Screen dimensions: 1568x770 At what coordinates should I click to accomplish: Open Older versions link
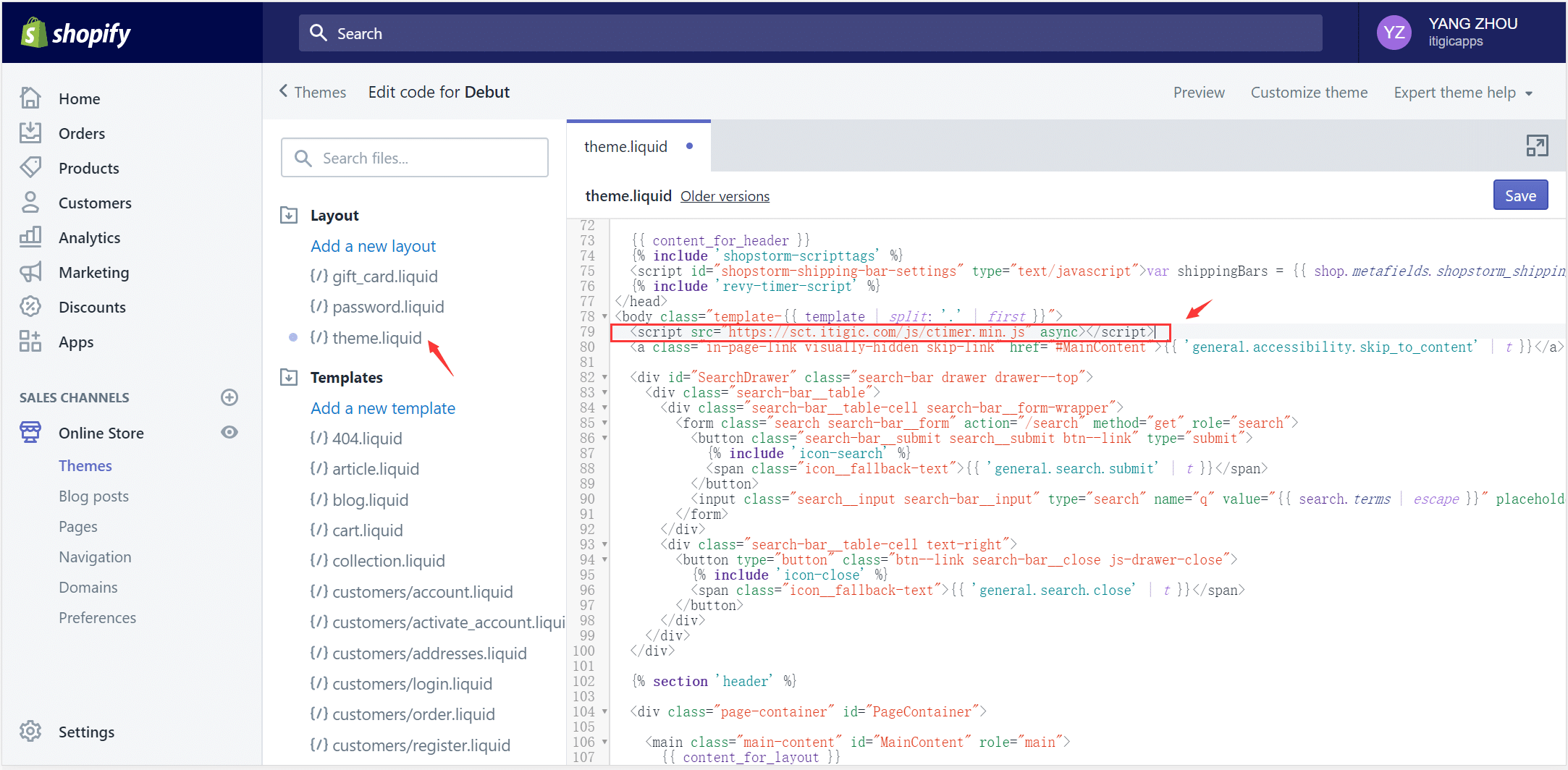coord(725,196)
